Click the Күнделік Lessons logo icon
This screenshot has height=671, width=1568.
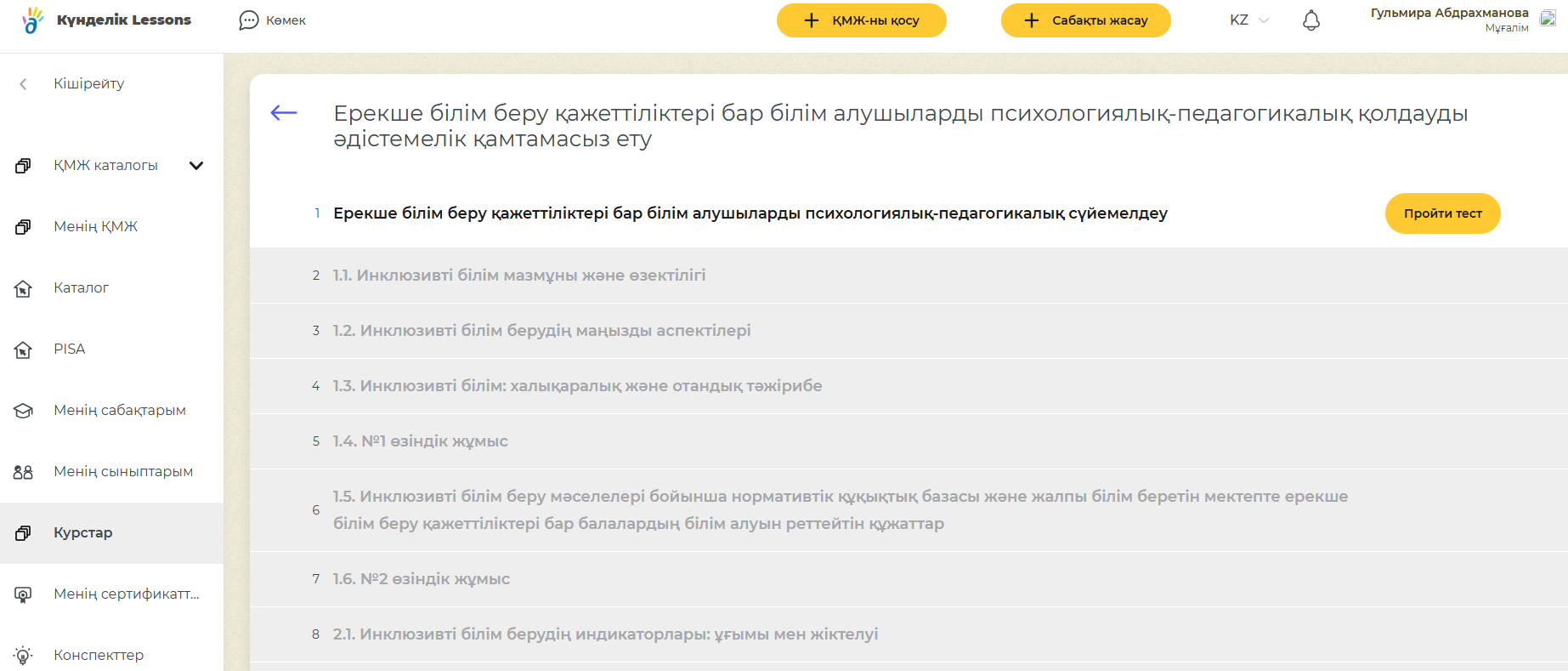coord(32,20)
